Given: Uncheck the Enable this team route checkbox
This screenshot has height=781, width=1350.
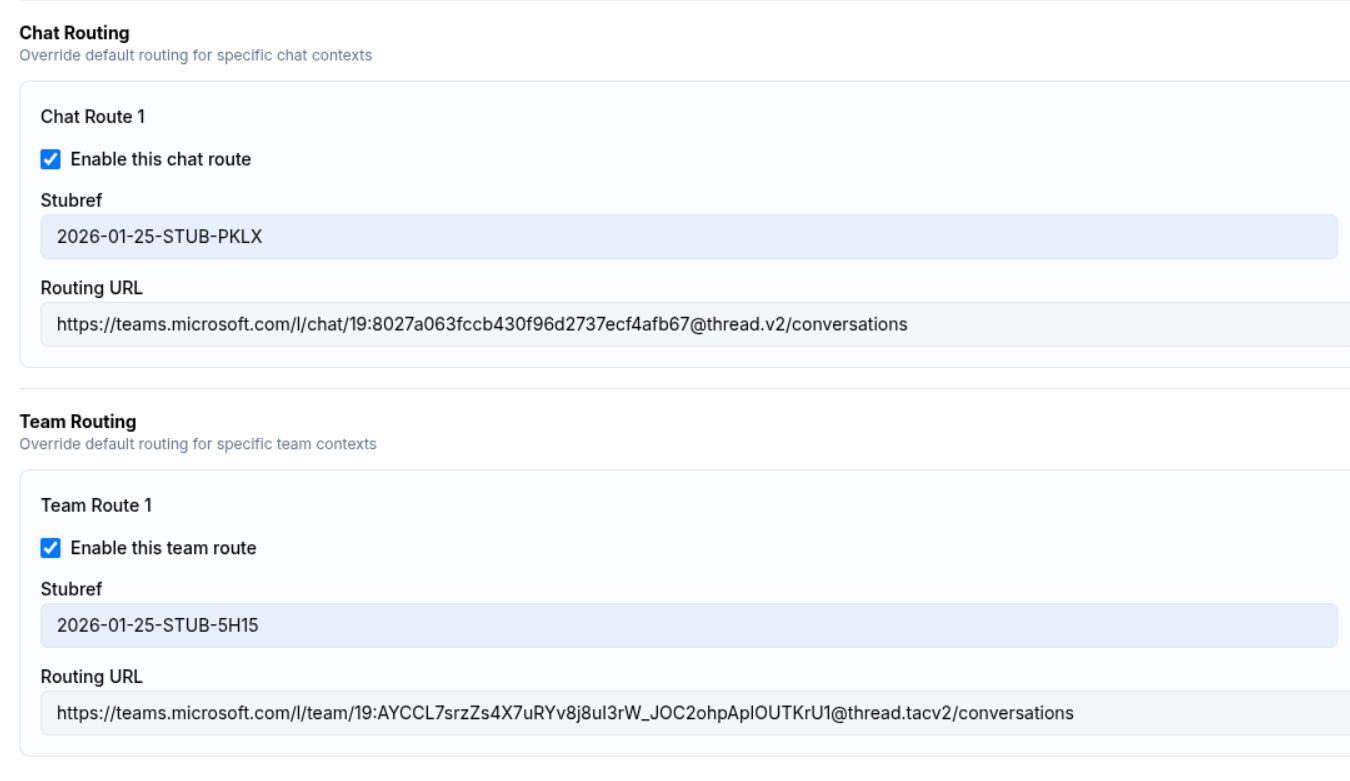Looking at the screenshot, I should [50, 548].
